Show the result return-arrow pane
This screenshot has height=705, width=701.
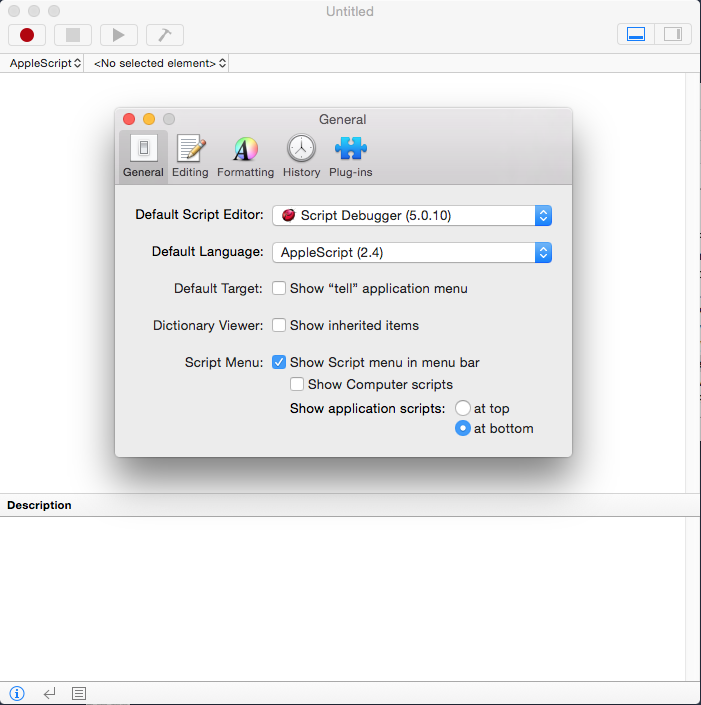point(49,693)
